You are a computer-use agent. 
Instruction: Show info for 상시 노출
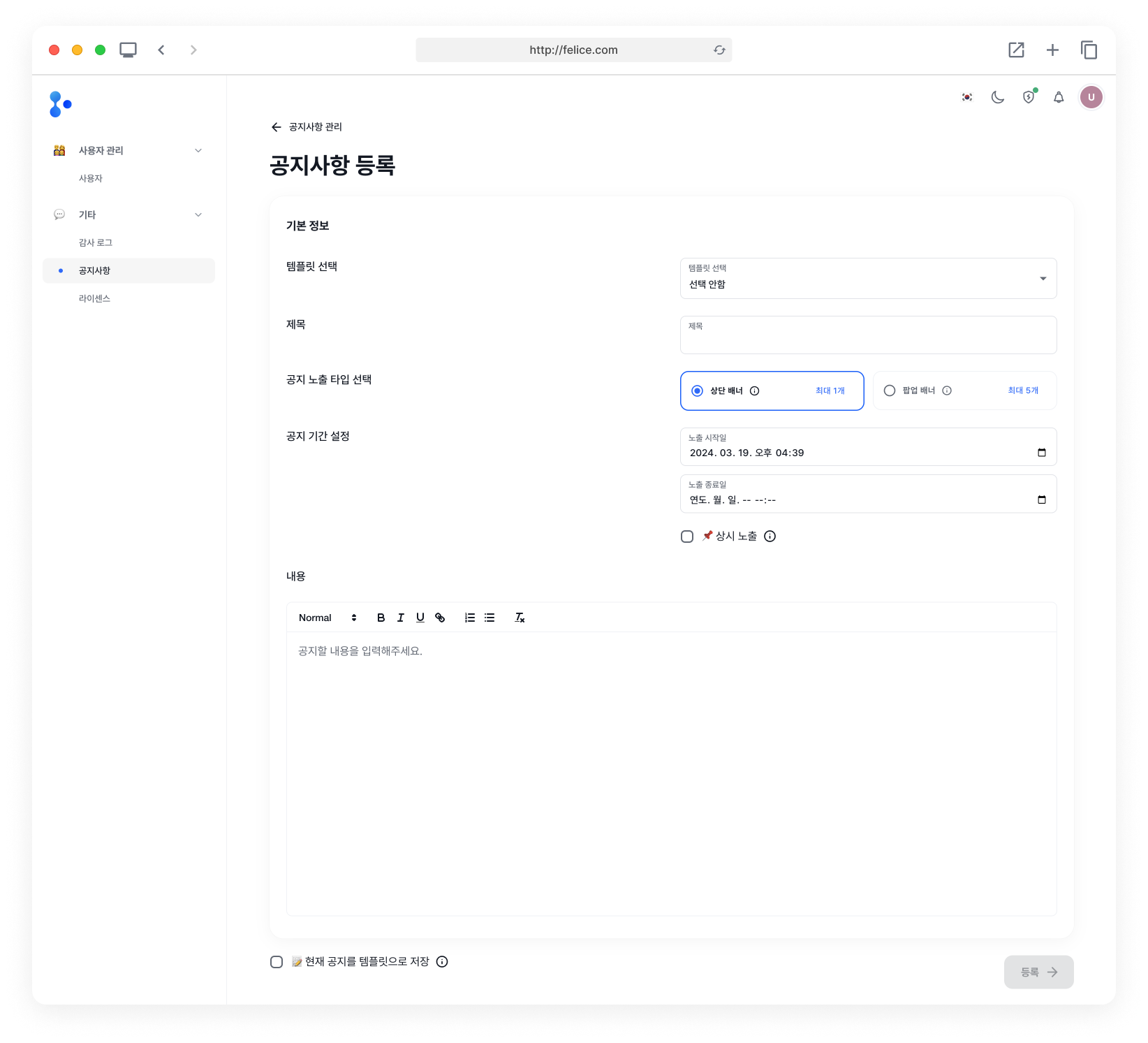click(770, 537)
